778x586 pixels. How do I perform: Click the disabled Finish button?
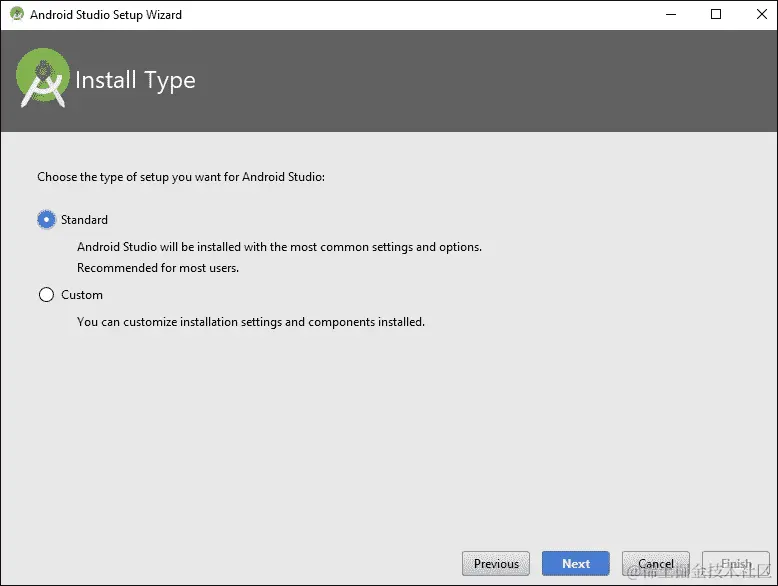[x=736, y=564]
